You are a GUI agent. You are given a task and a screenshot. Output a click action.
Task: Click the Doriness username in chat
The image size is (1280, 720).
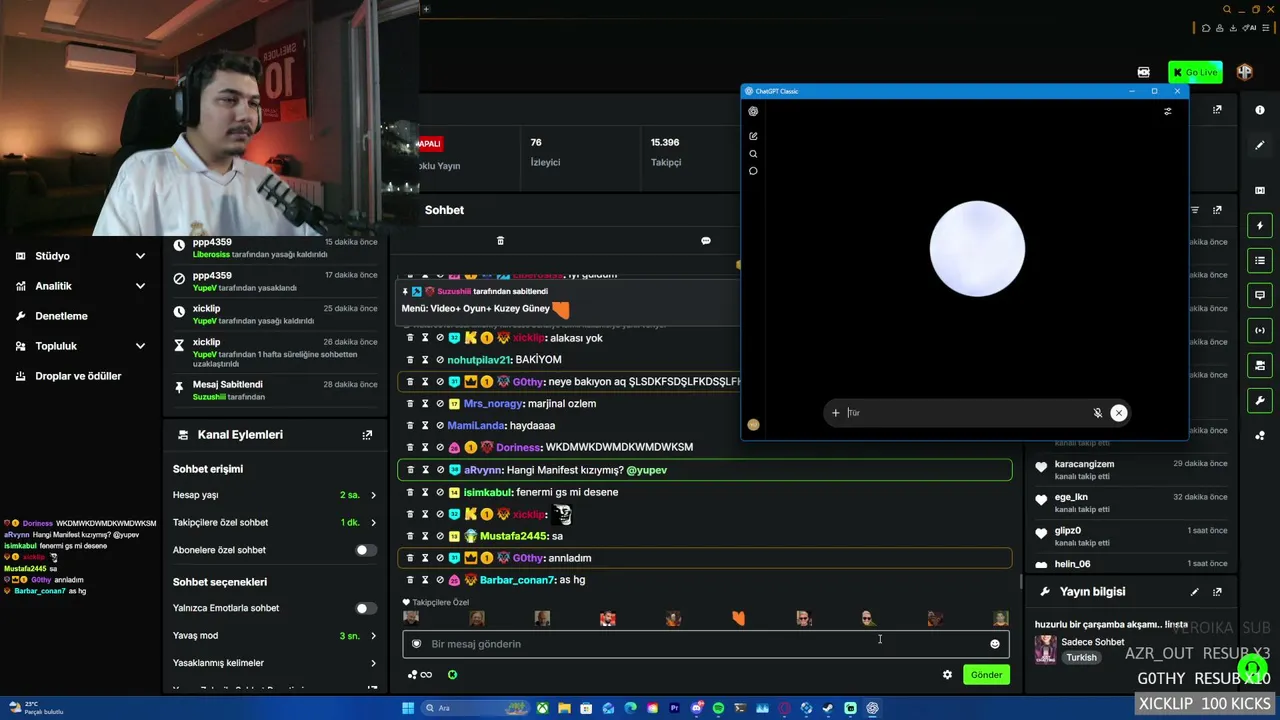point(518,448)
